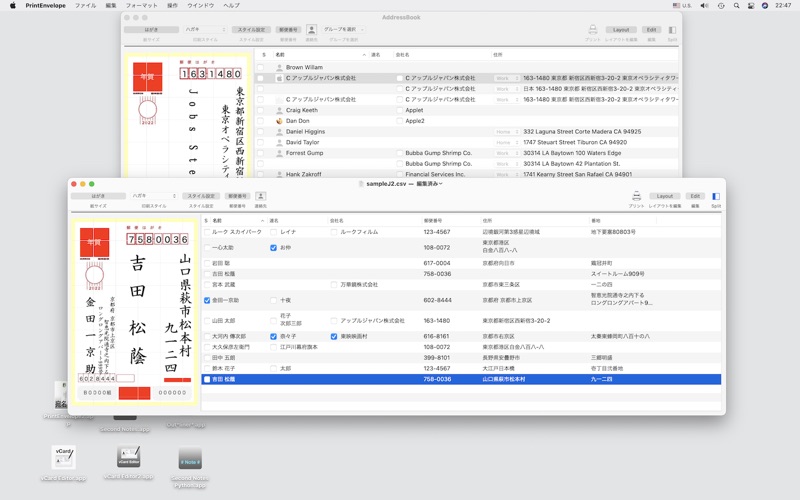Viewport: 800px width, 500px height.
Task: Open vCard Editor.app desktop icon
Action: click(64, 457)
